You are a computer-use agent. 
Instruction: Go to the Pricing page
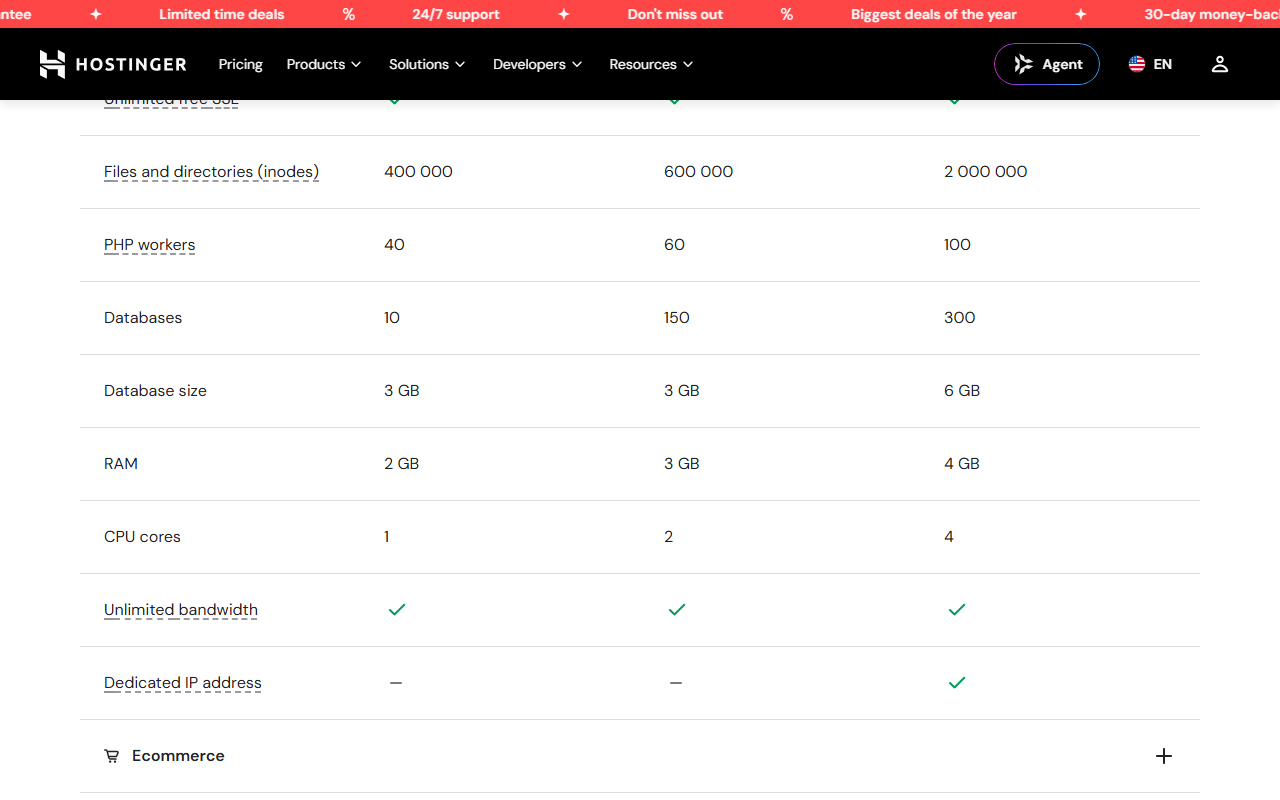pyautogui.click(x=241, y=64)
